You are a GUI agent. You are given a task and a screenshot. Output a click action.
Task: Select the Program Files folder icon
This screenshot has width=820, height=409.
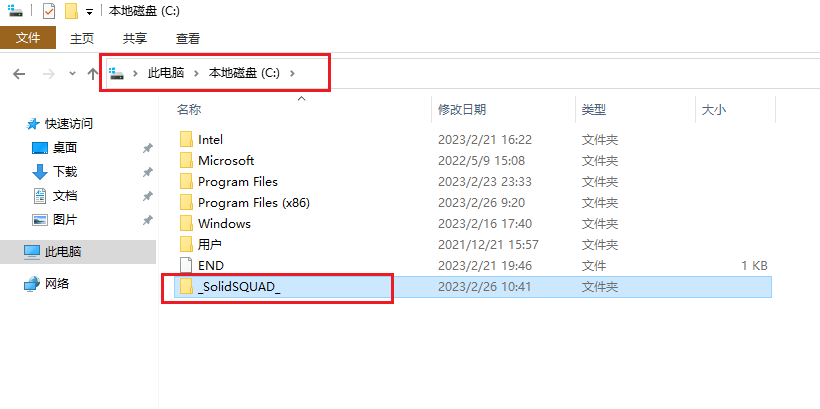coord(187,181)
